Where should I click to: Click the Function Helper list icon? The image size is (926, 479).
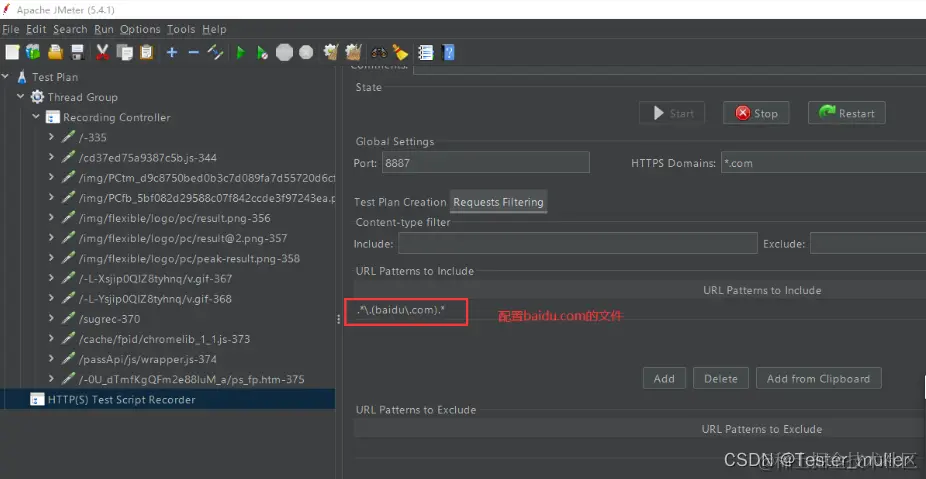pyautogui.click(x=425, y=53)
